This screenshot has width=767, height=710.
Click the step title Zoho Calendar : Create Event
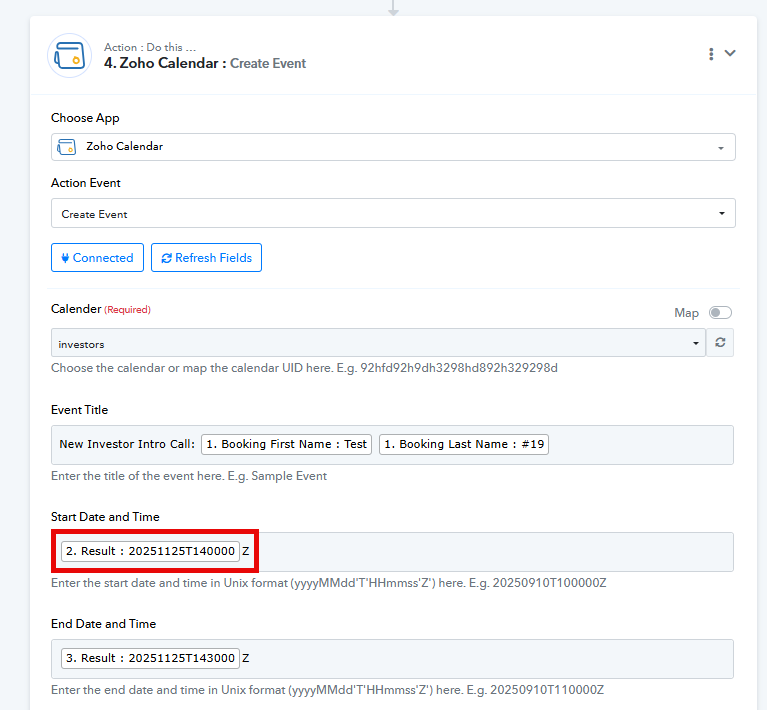pos(205,63)
